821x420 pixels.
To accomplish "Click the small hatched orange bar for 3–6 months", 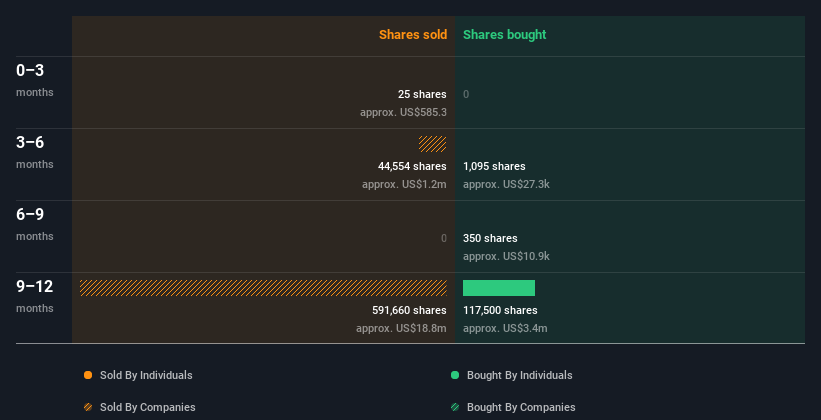I will [x=433, y=144].
